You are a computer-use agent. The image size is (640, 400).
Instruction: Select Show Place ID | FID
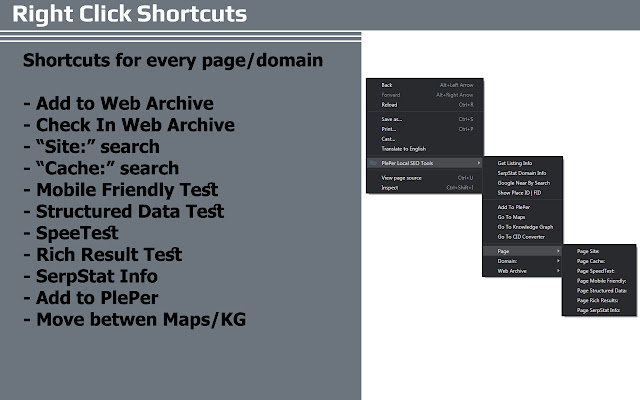point(522,193)
